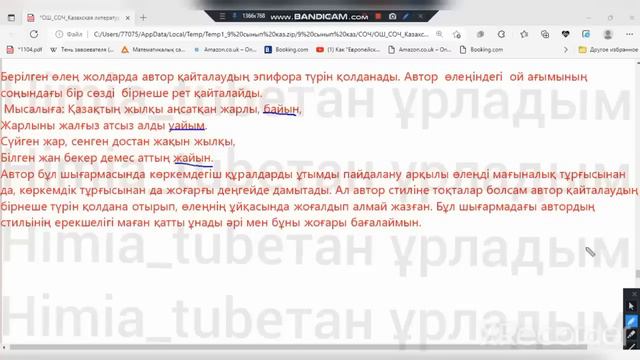Click the line starting стильінің ерекшелігі маған

(x=211, y=223)
